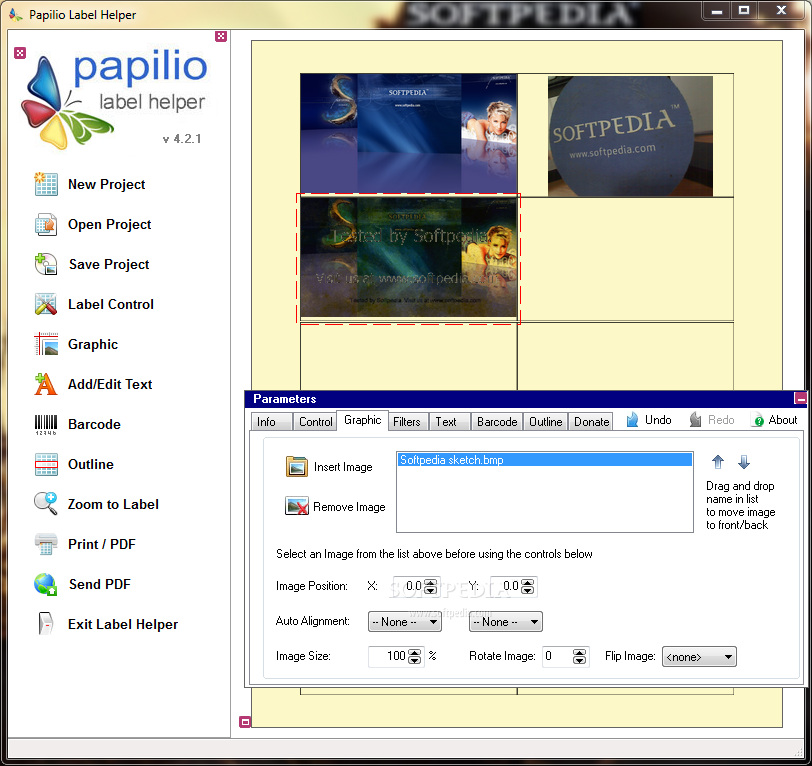This screenshot has width=812, height=766.
Task: Select the top-left label with blue Softpedia image
Action: click(409, 134)
